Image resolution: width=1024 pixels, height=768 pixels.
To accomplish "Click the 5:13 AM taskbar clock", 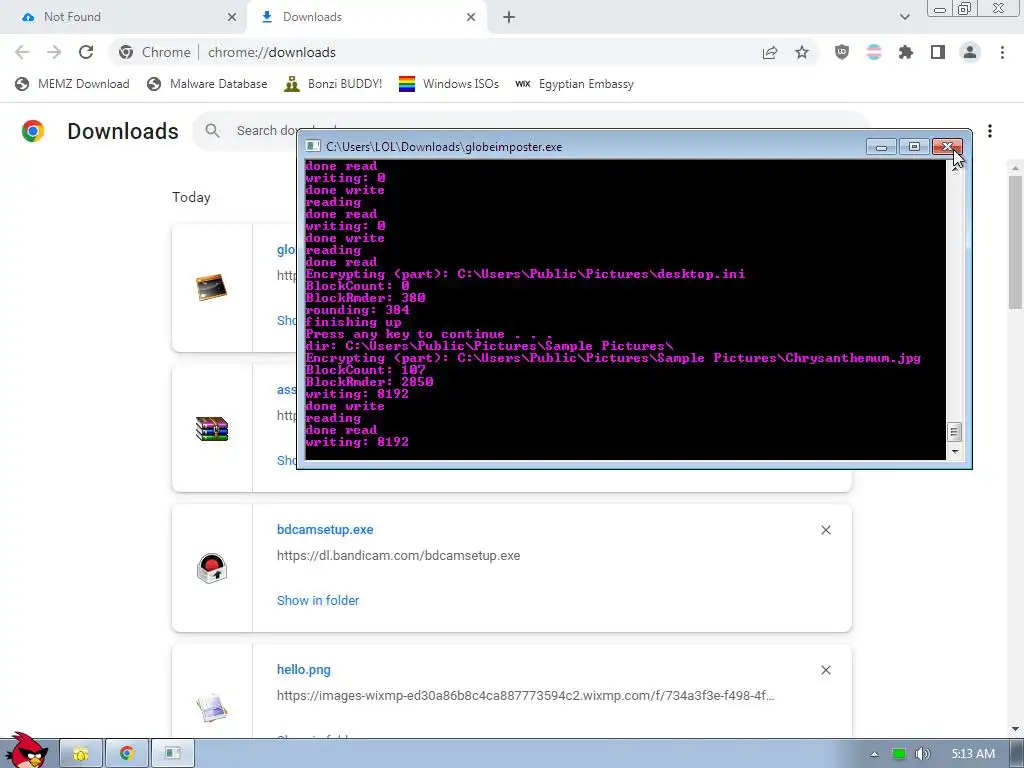I will point(973,754).
